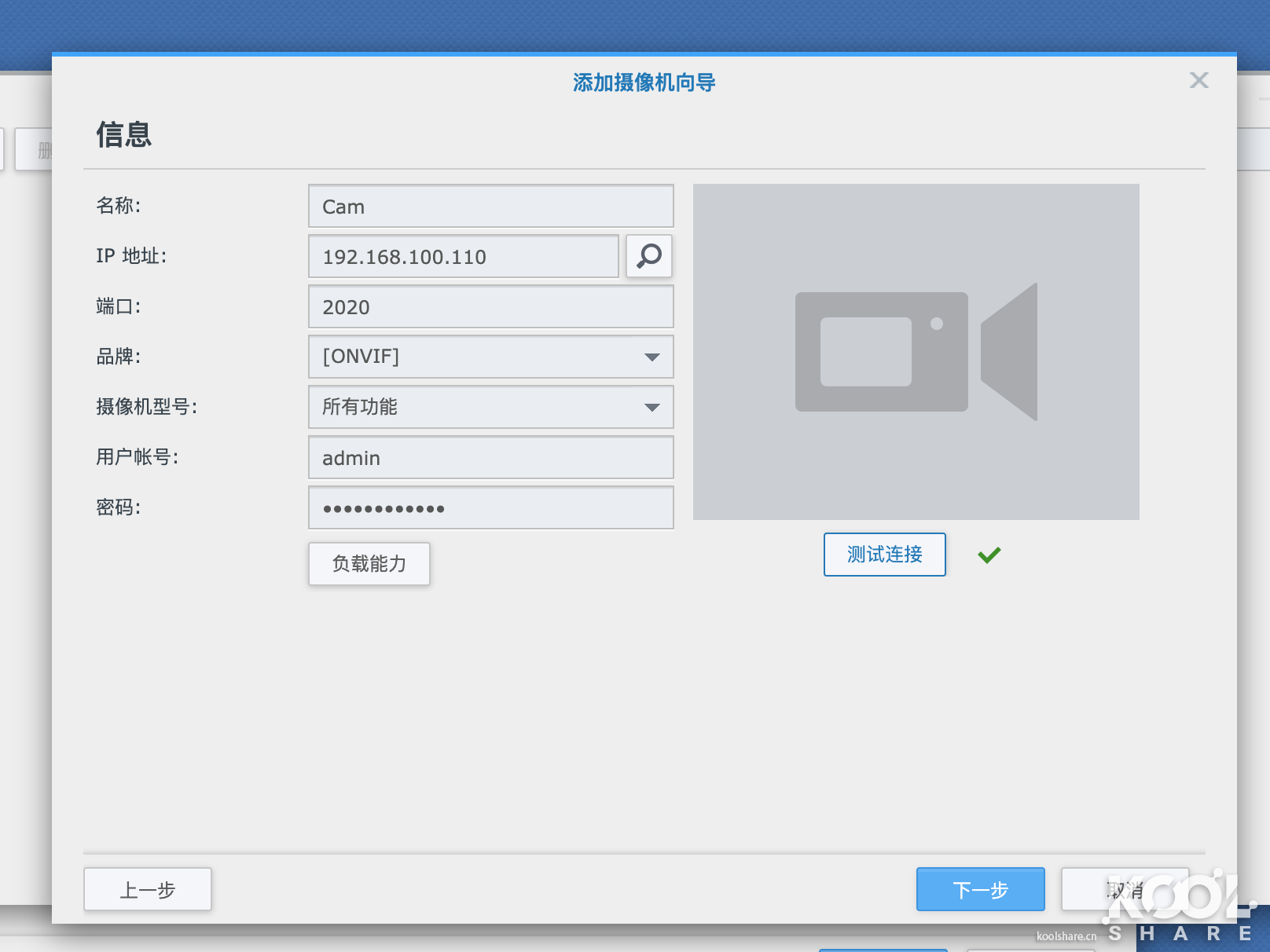Click the 测试连接 test connection button

[885, 555]
